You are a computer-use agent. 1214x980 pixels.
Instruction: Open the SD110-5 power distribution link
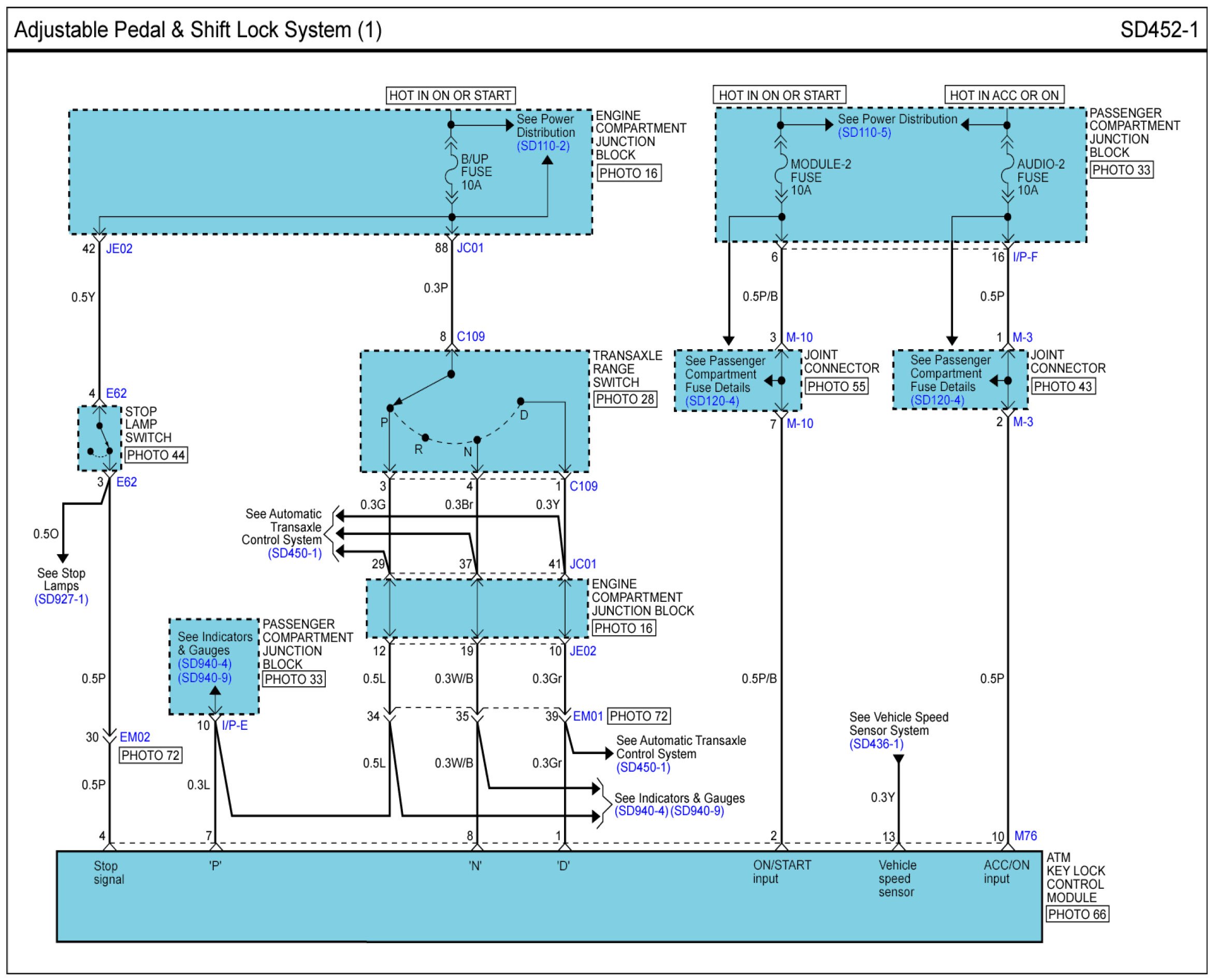[864, 133]
